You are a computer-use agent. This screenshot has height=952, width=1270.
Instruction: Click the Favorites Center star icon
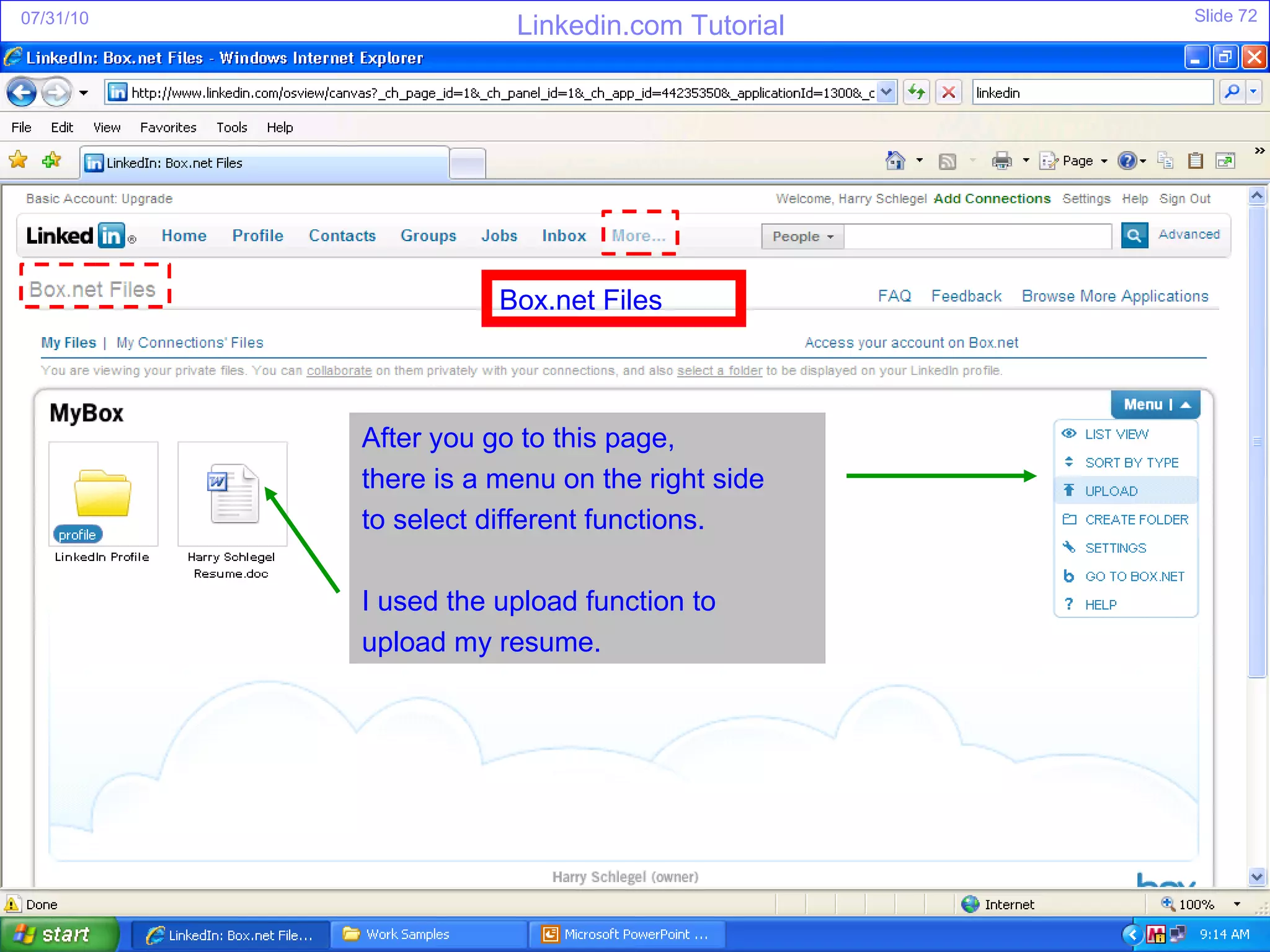19,161
